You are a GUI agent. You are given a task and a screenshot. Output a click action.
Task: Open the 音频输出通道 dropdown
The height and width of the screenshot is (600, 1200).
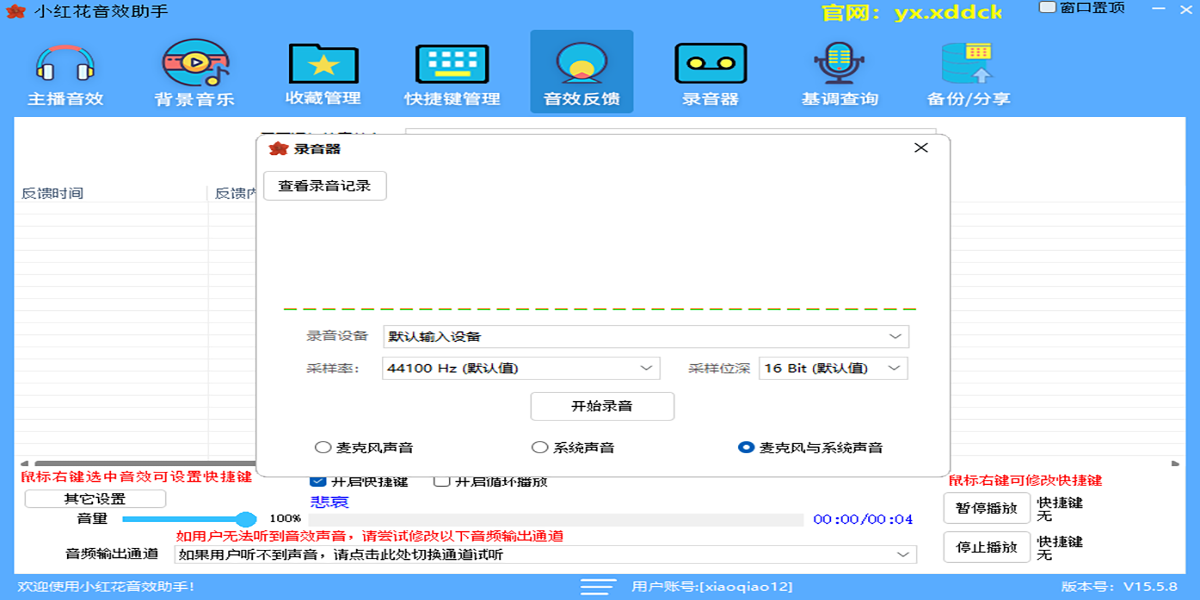pos(546,555)
